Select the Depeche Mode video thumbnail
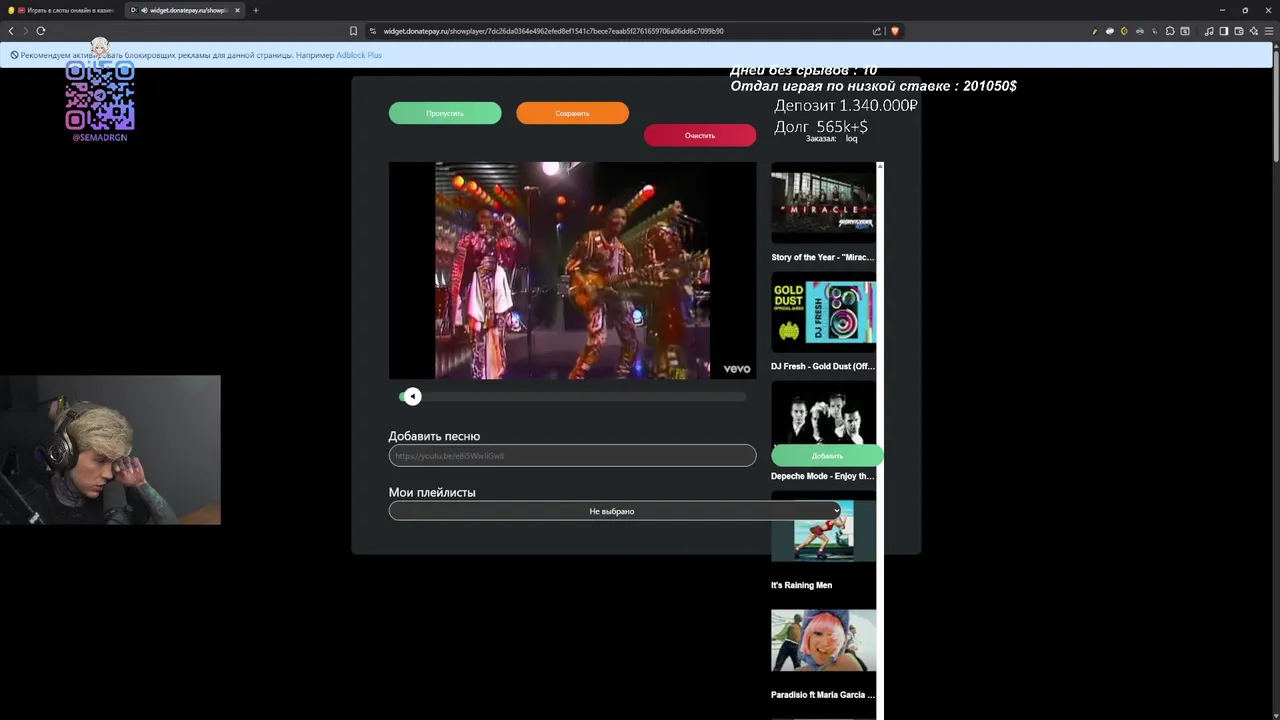This screenshot has width=1280, height=720. tap(823, 413)
